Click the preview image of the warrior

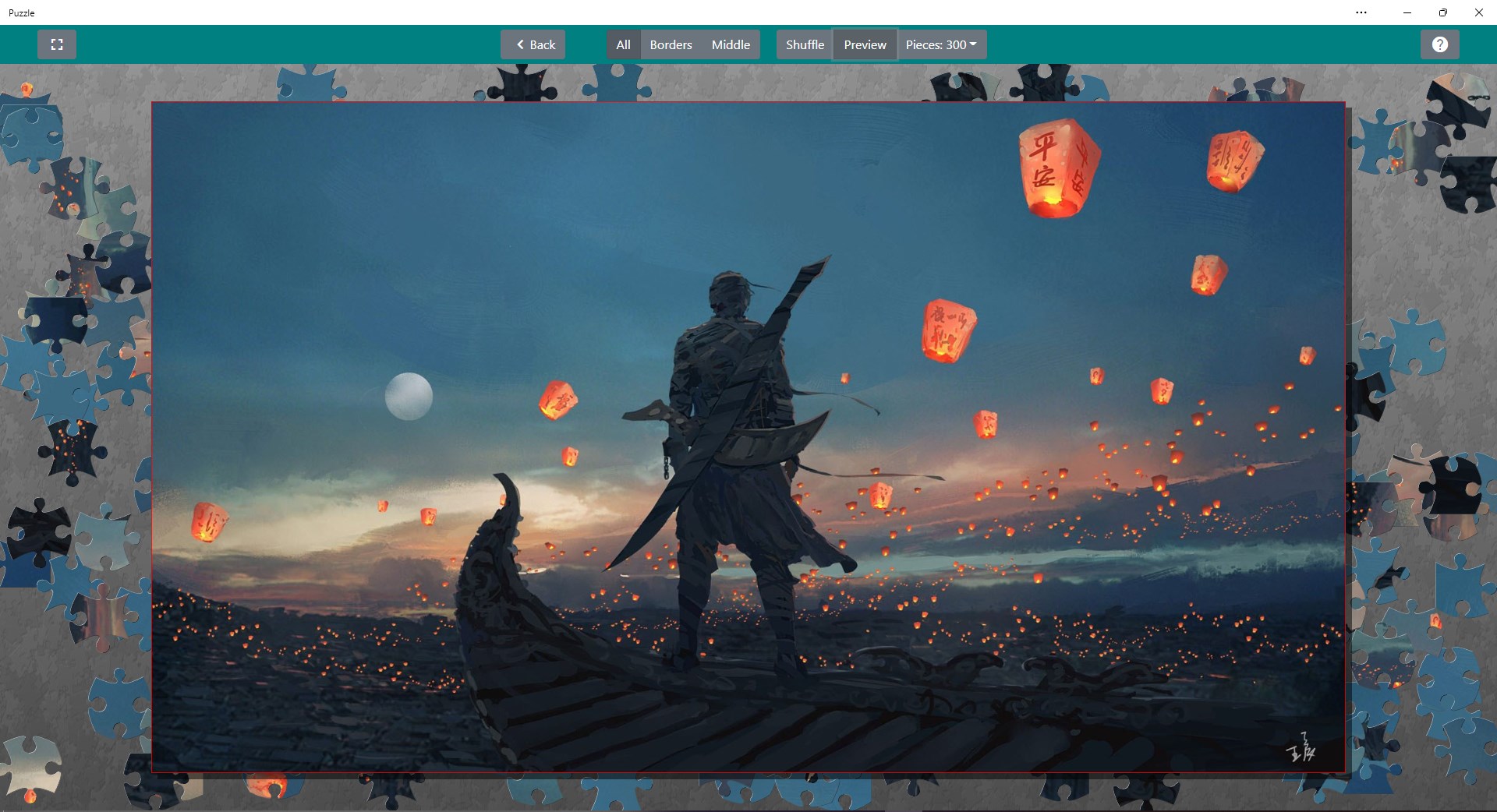(x=748, y=437)
